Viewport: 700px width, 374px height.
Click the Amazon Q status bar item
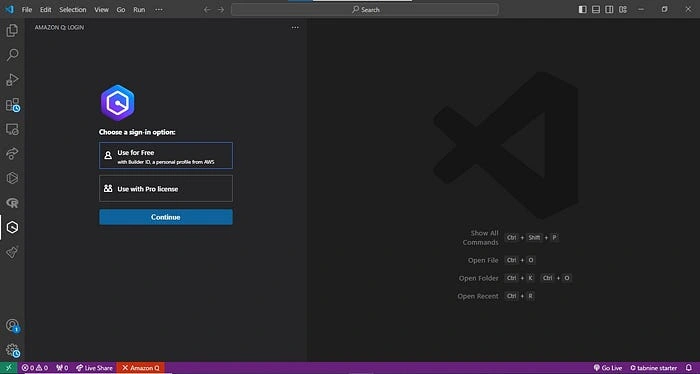click(x=141, y=368)
